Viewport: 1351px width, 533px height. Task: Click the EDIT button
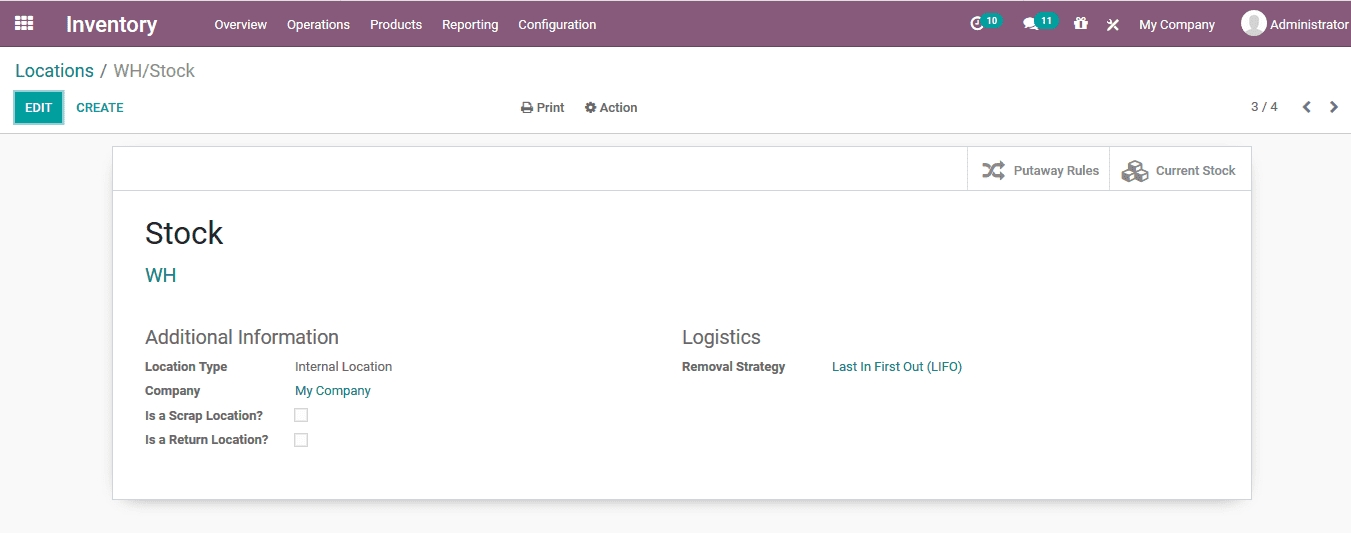pyautogui.click(x=39, y=108)
